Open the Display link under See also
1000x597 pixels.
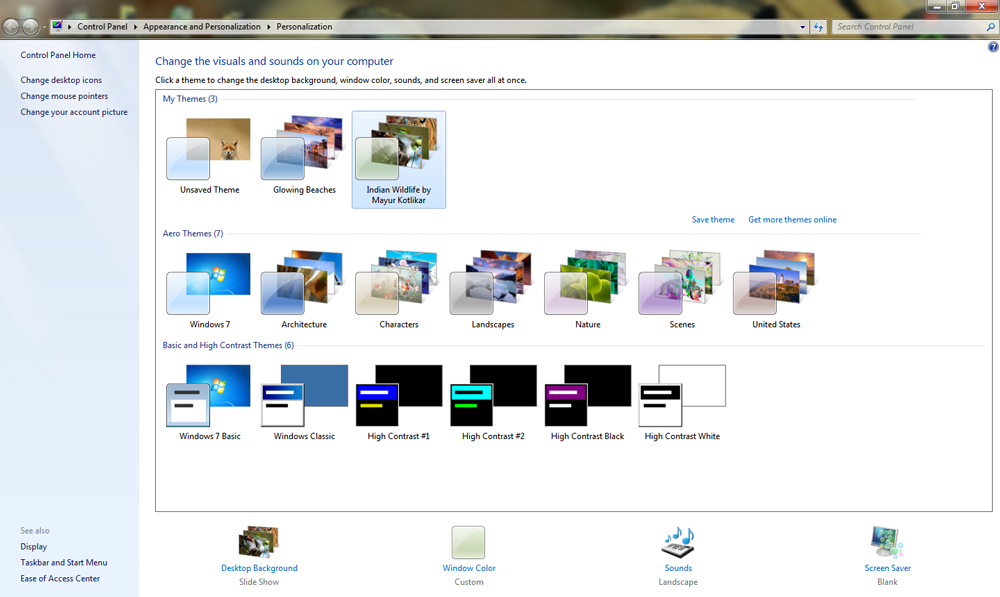pos(34,547)
